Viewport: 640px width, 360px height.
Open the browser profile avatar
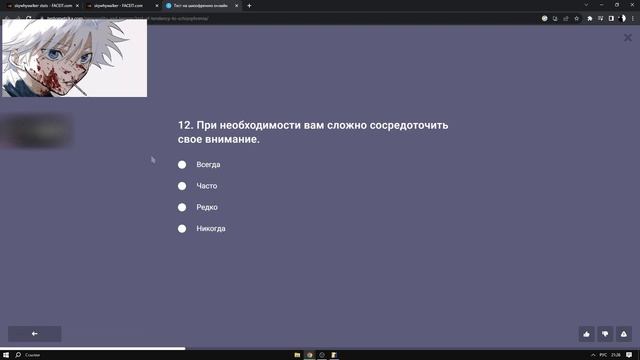click(x=622, y=18)
